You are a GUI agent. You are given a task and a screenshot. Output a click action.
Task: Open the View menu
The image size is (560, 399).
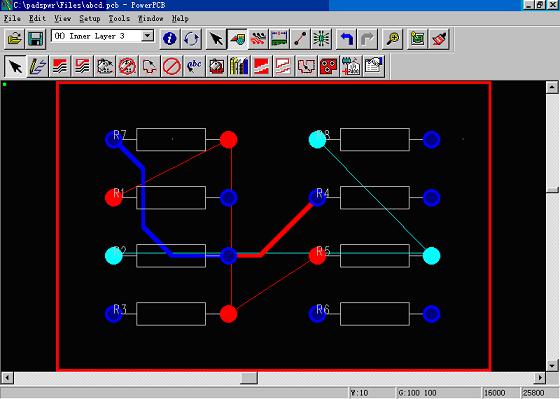[x=62, y=18]
